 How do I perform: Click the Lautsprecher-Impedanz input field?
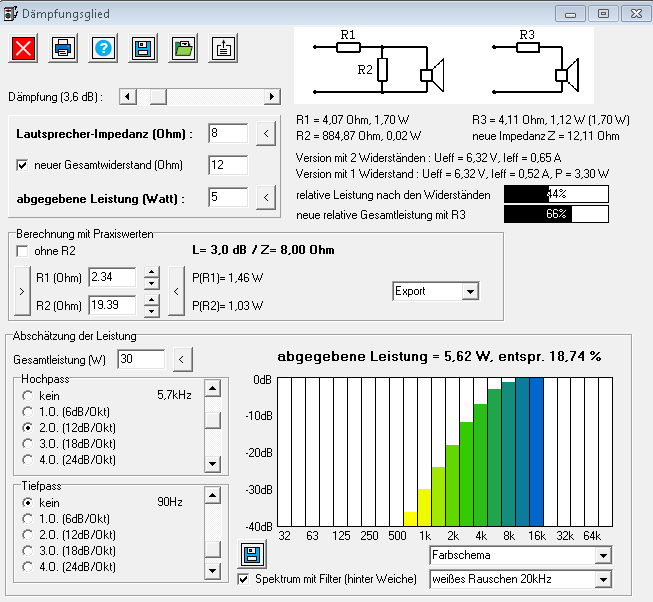(x=228, y=134)
